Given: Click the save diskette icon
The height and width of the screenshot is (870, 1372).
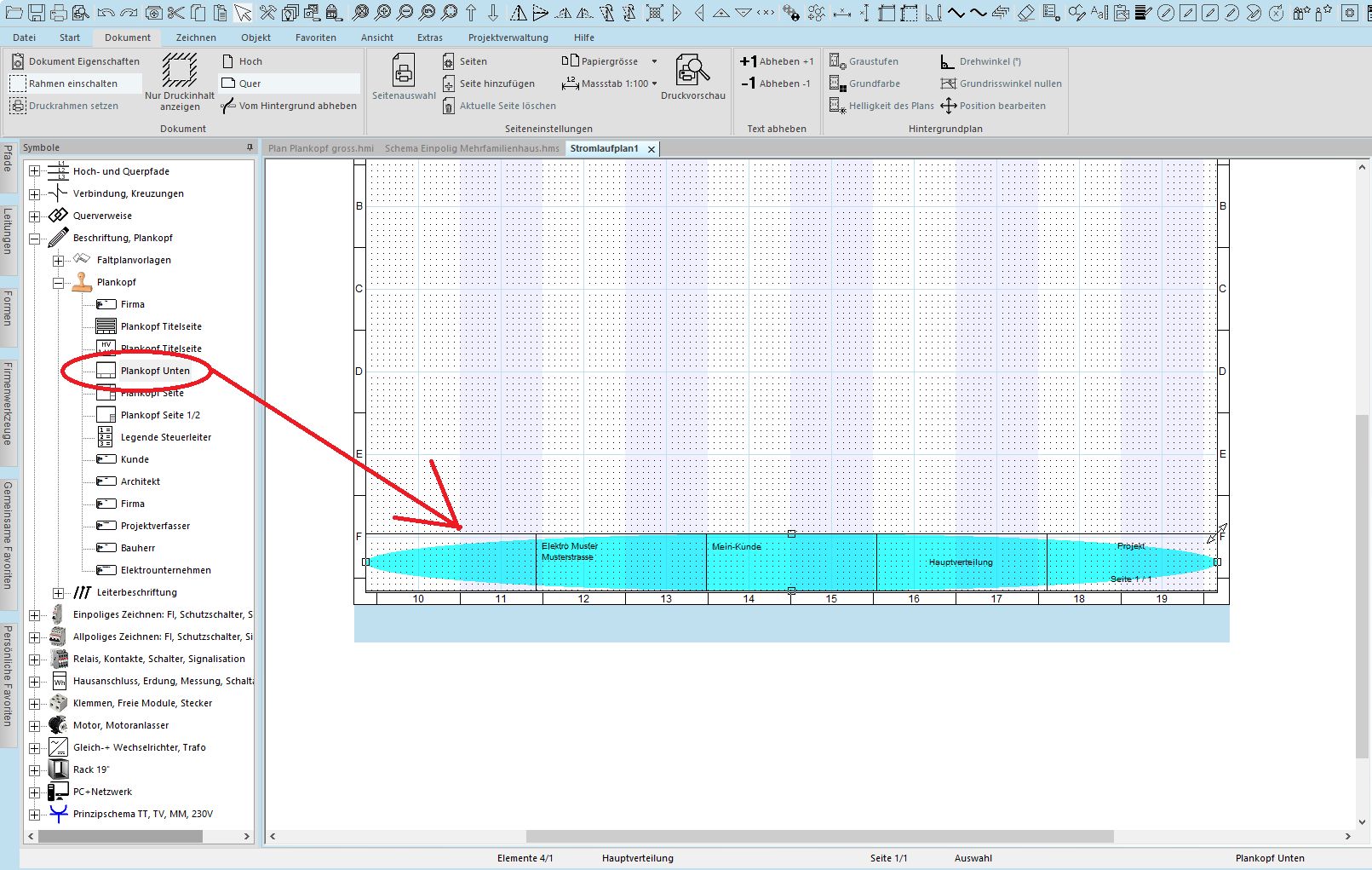Looking at the screenshot, I should [x=37, y=13].
